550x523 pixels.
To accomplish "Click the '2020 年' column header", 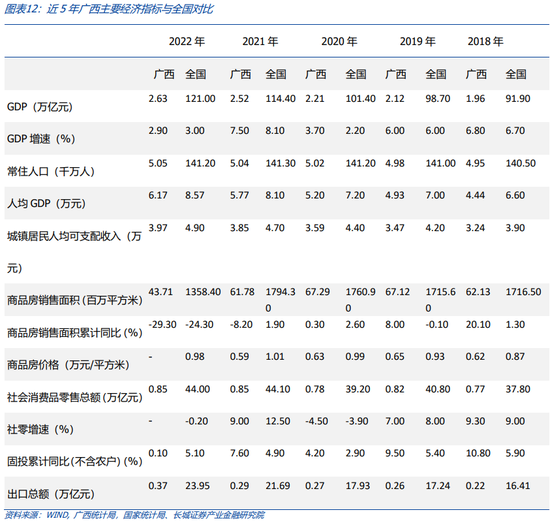I will point(339,41).
